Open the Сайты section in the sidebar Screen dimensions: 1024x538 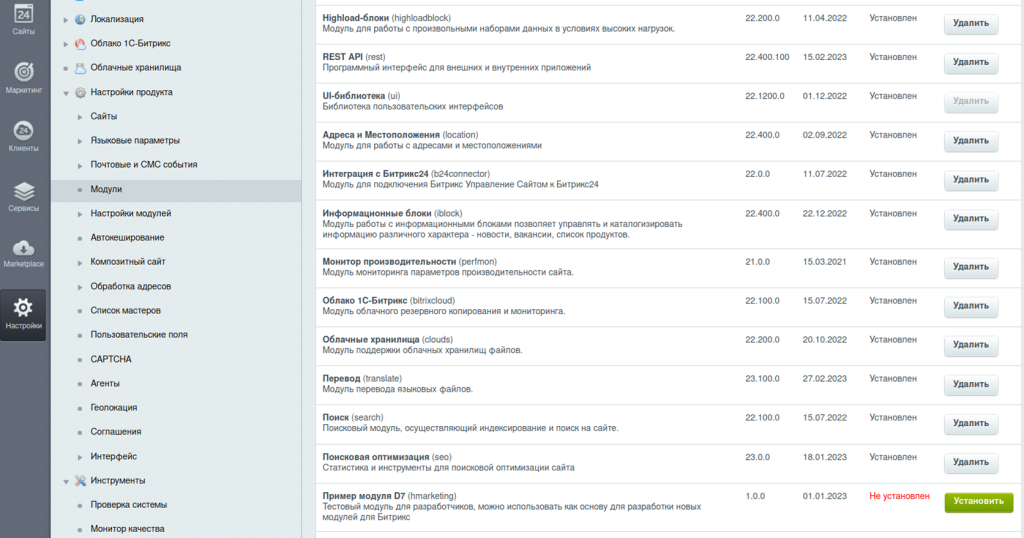pyautogui.click(x=24, y=19)
